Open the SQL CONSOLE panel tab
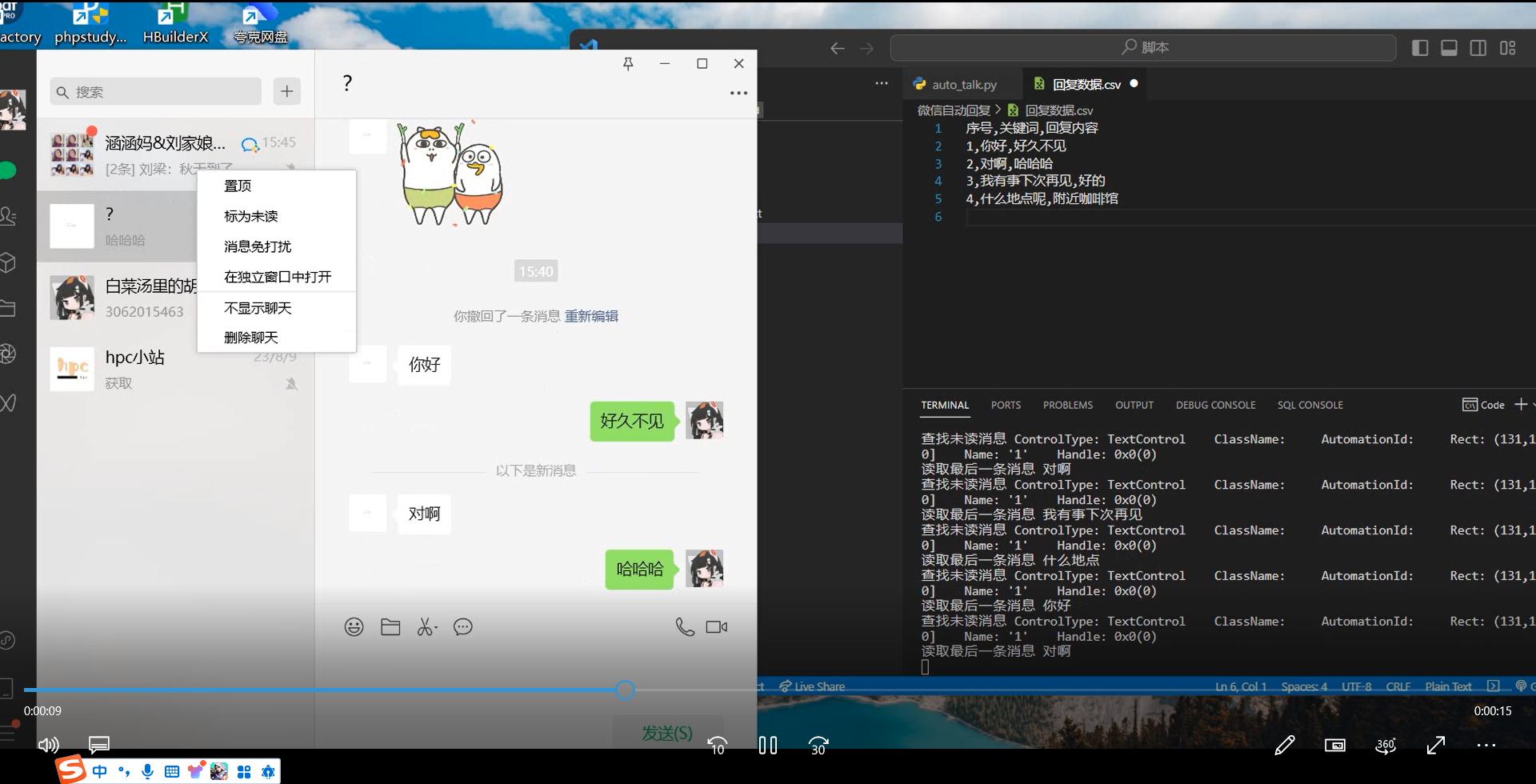The width and height of the screenshot is (1536, 784). click(1310, 405)
